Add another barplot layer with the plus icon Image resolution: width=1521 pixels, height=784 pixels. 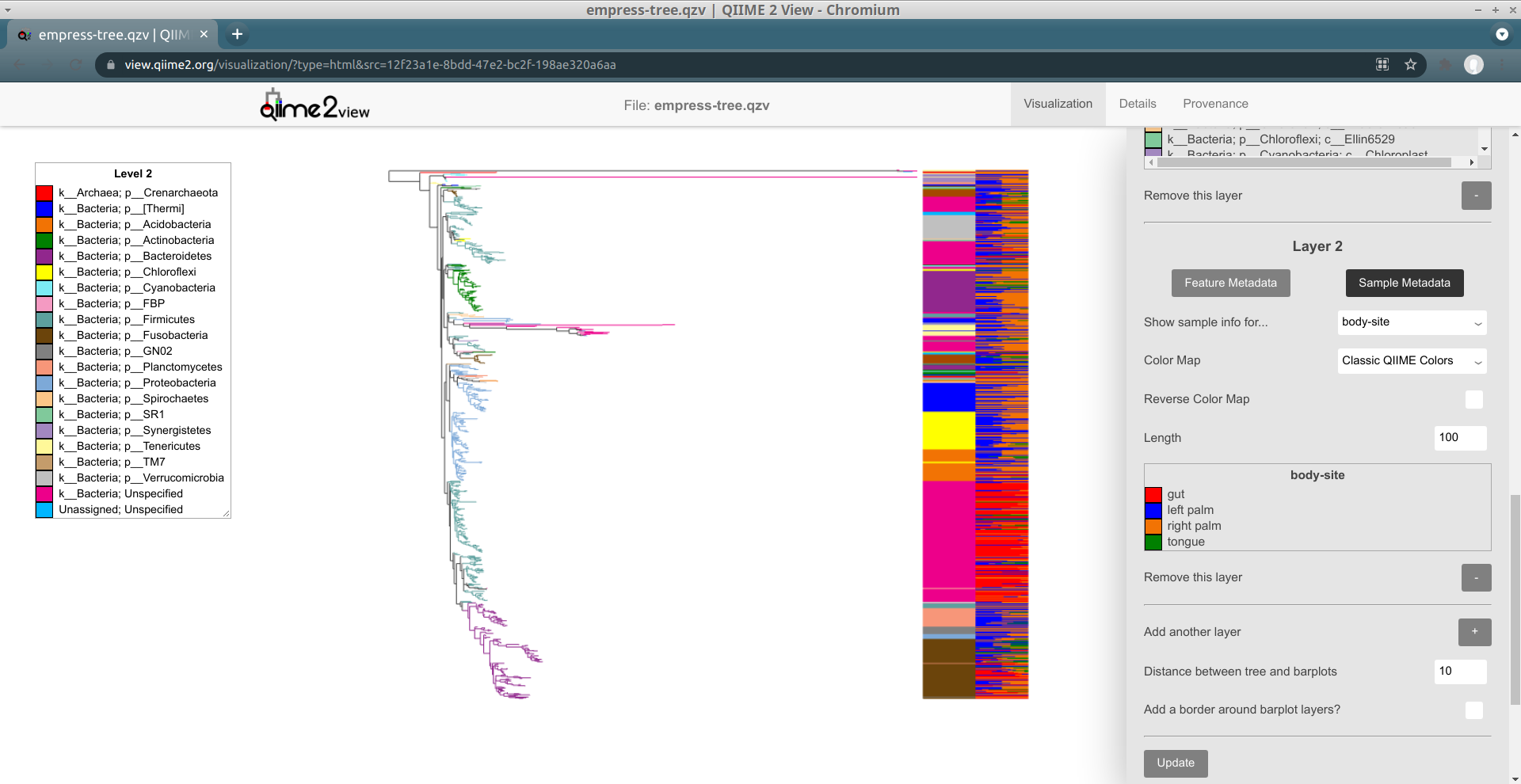tap(1473, 632)
